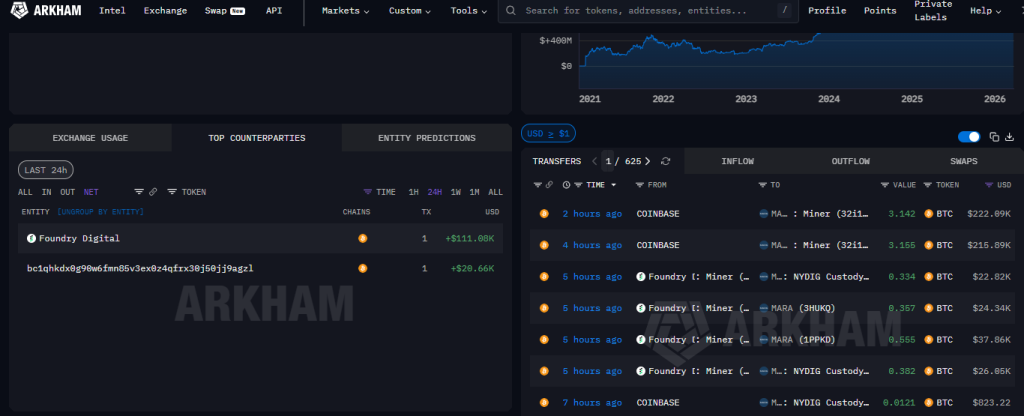The image size is (1024, 416).
Task: Download the transfers data
Action: (1009, 137)
